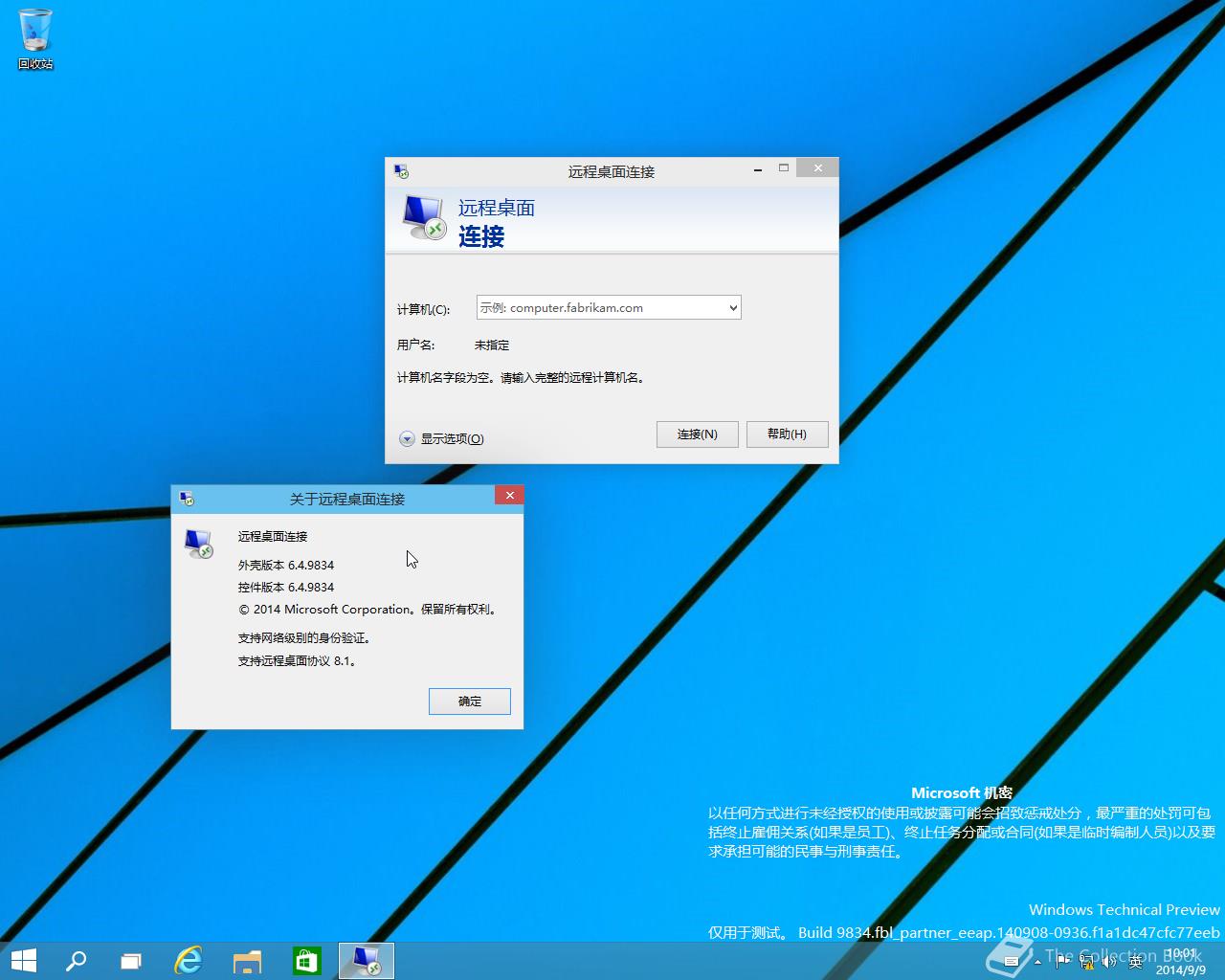Viewport: 1225px width, 980px height.
Task: Click the 计算机名字段为空 message text
Action: pyautogui.click(x=523, y=378)
